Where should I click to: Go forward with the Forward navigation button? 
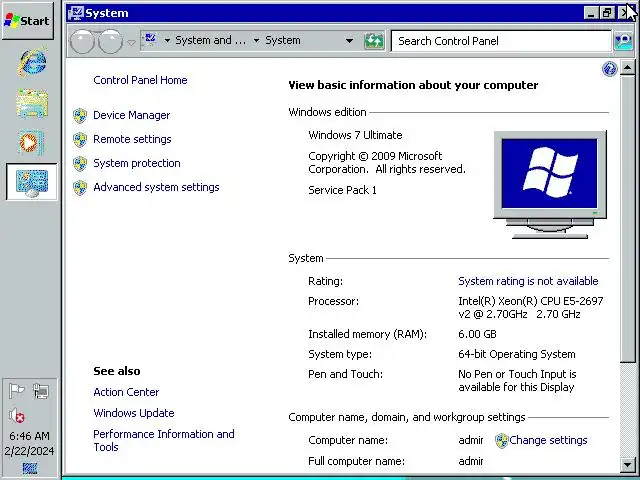tap(110, 41)
